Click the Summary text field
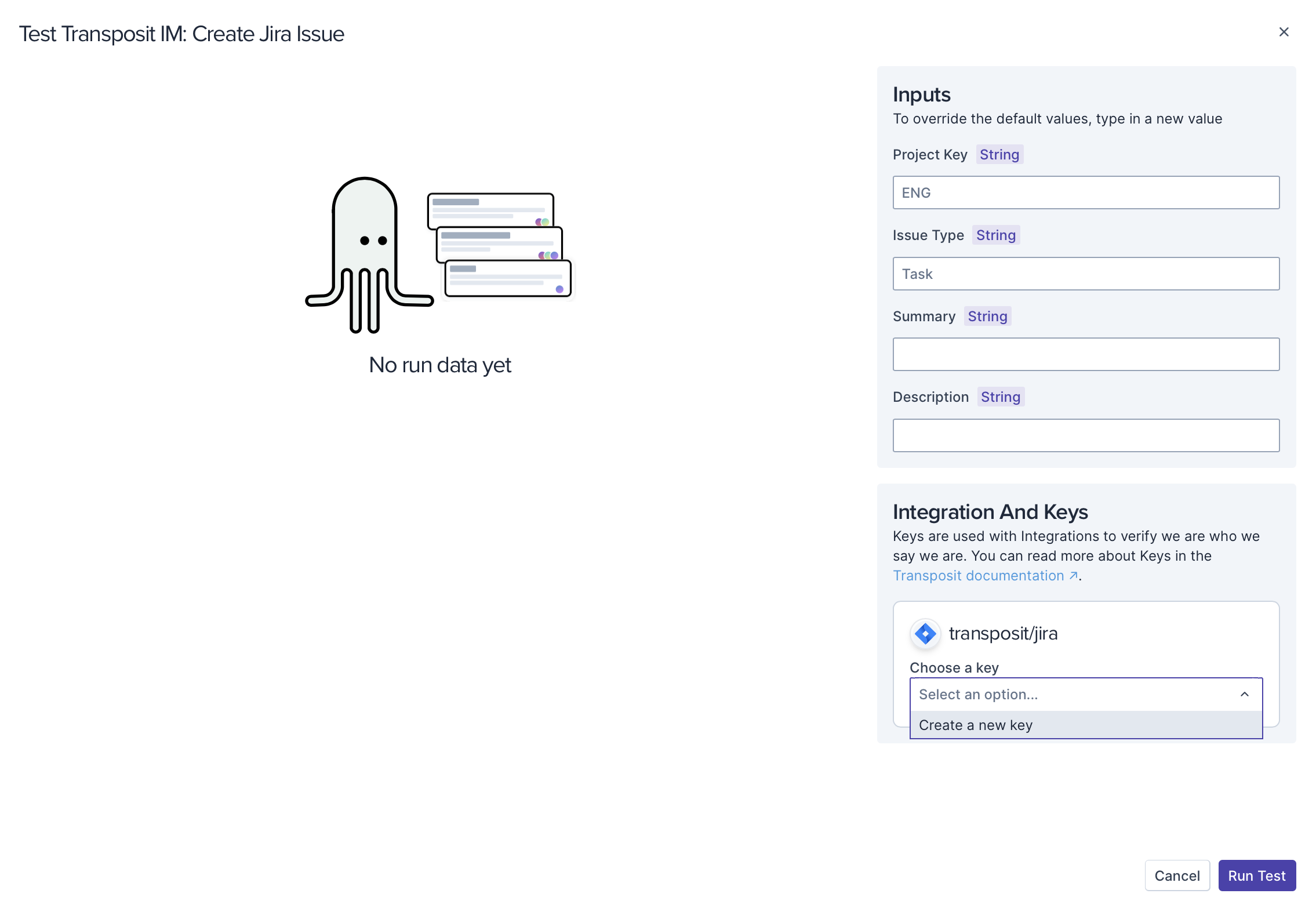 pos(1085,354)
